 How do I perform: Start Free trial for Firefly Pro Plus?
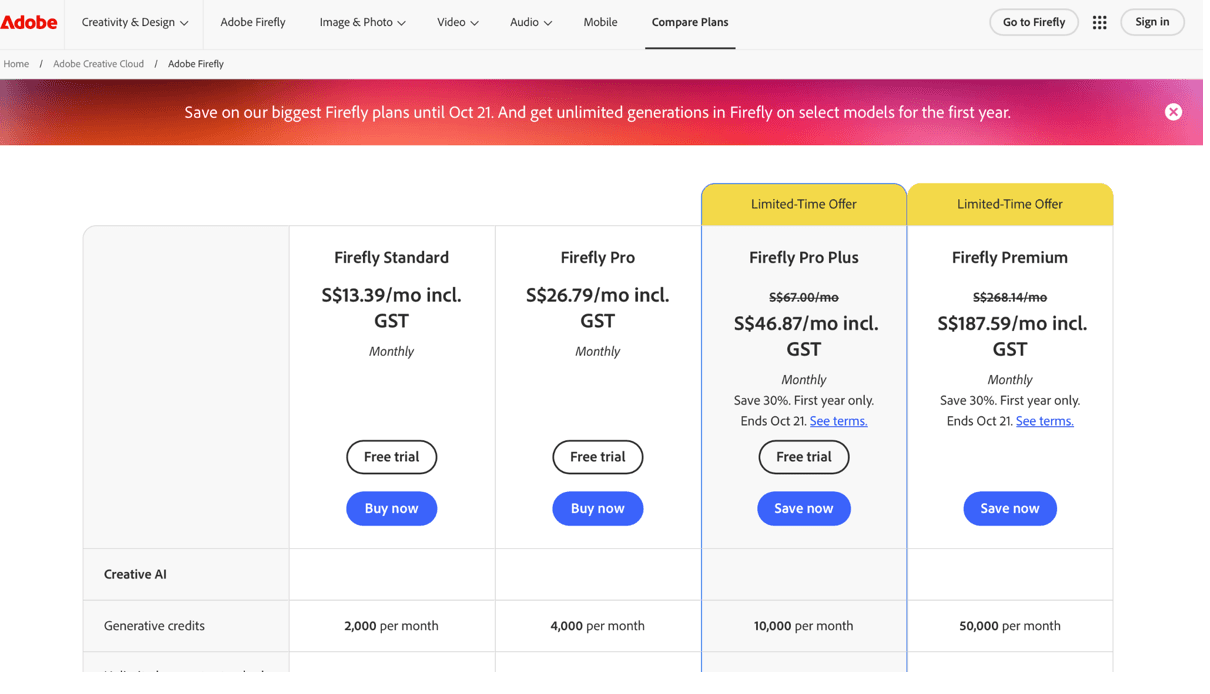pos(803,457)
